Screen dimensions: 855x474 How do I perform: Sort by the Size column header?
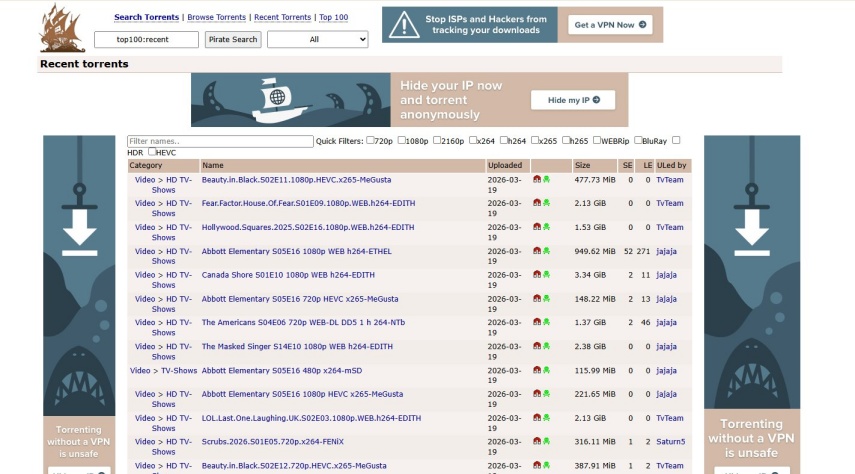click(582, 165)
